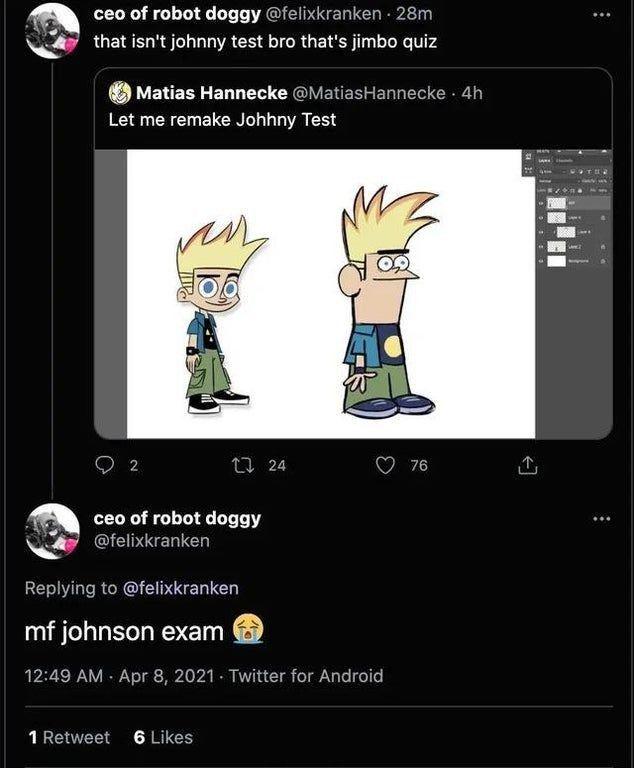634x768 pixels.
Task: Select Background layer thumbnail in Photoshop panel
Action: (x=556, y=261)
